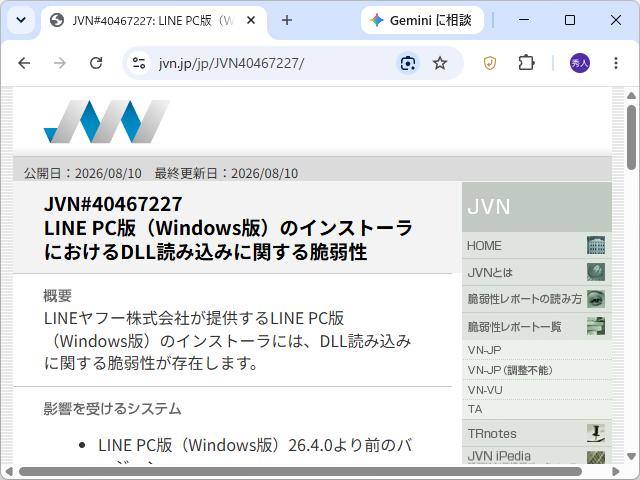Open a new tab with plus button
The height and width of the screenshot is (480, 640).
pyautogui.click(x=287, y=20)
